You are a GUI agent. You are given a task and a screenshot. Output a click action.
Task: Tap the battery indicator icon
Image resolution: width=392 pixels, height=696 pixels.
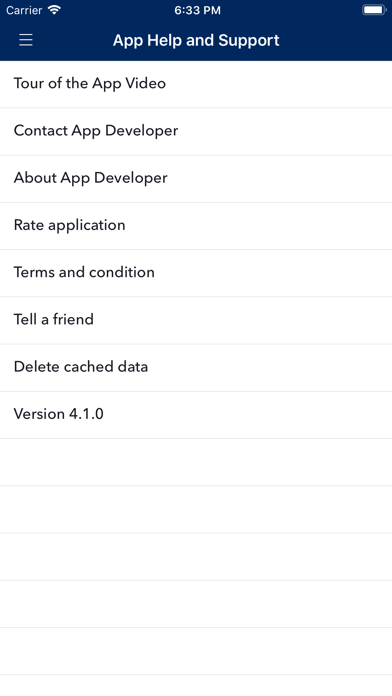tap(374, 10)
